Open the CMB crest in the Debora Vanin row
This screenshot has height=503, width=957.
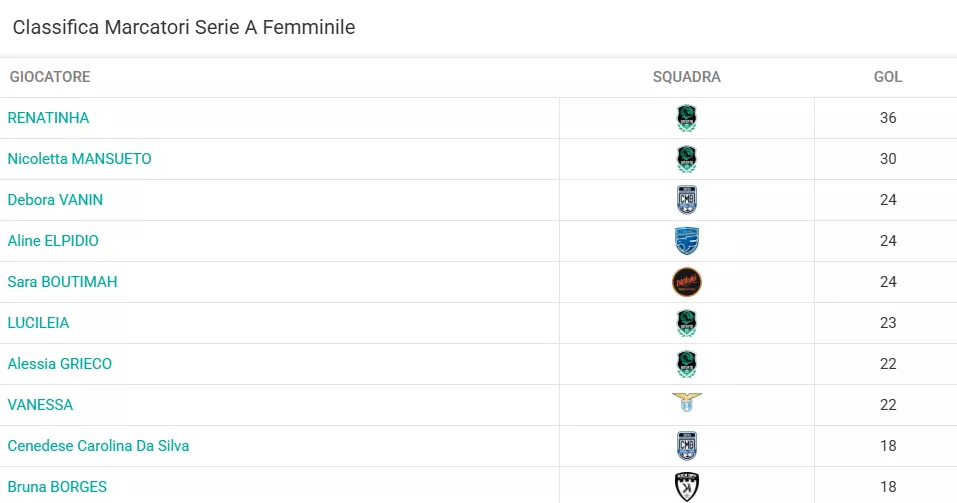pos(687,200)
